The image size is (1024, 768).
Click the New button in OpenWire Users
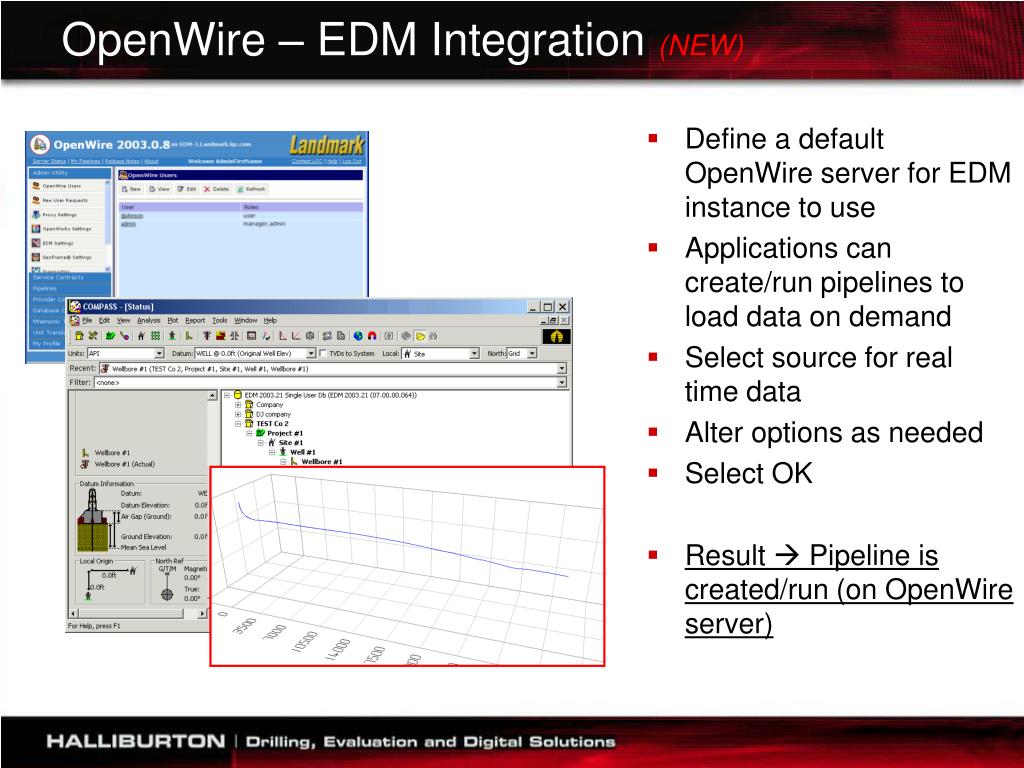(x=132, y=189)
